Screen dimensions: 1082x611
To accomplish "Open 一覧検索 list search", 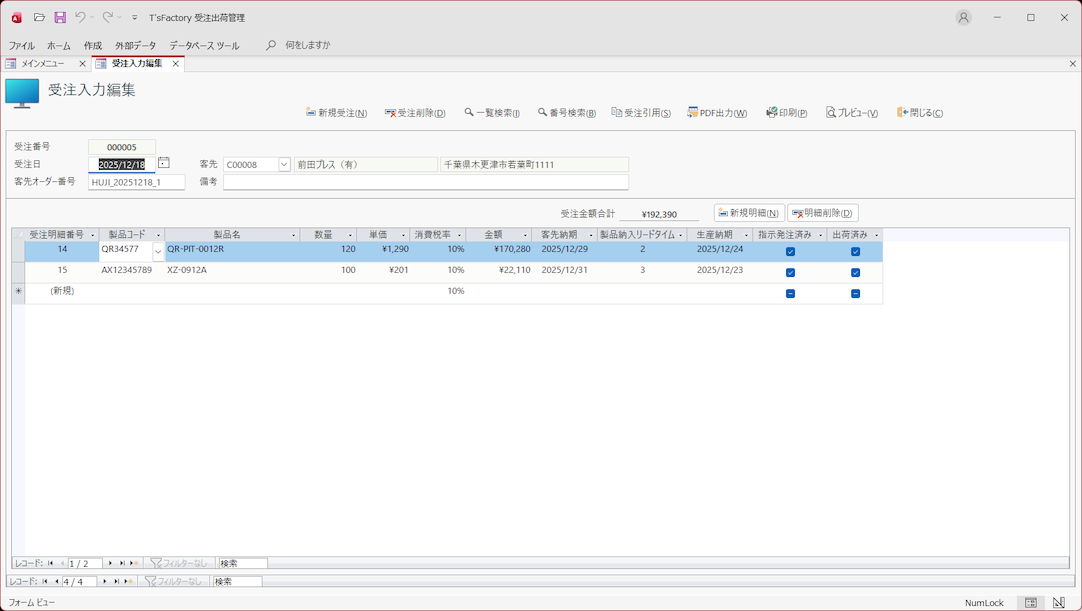I will pyautogui.click(x=492, y=113).
